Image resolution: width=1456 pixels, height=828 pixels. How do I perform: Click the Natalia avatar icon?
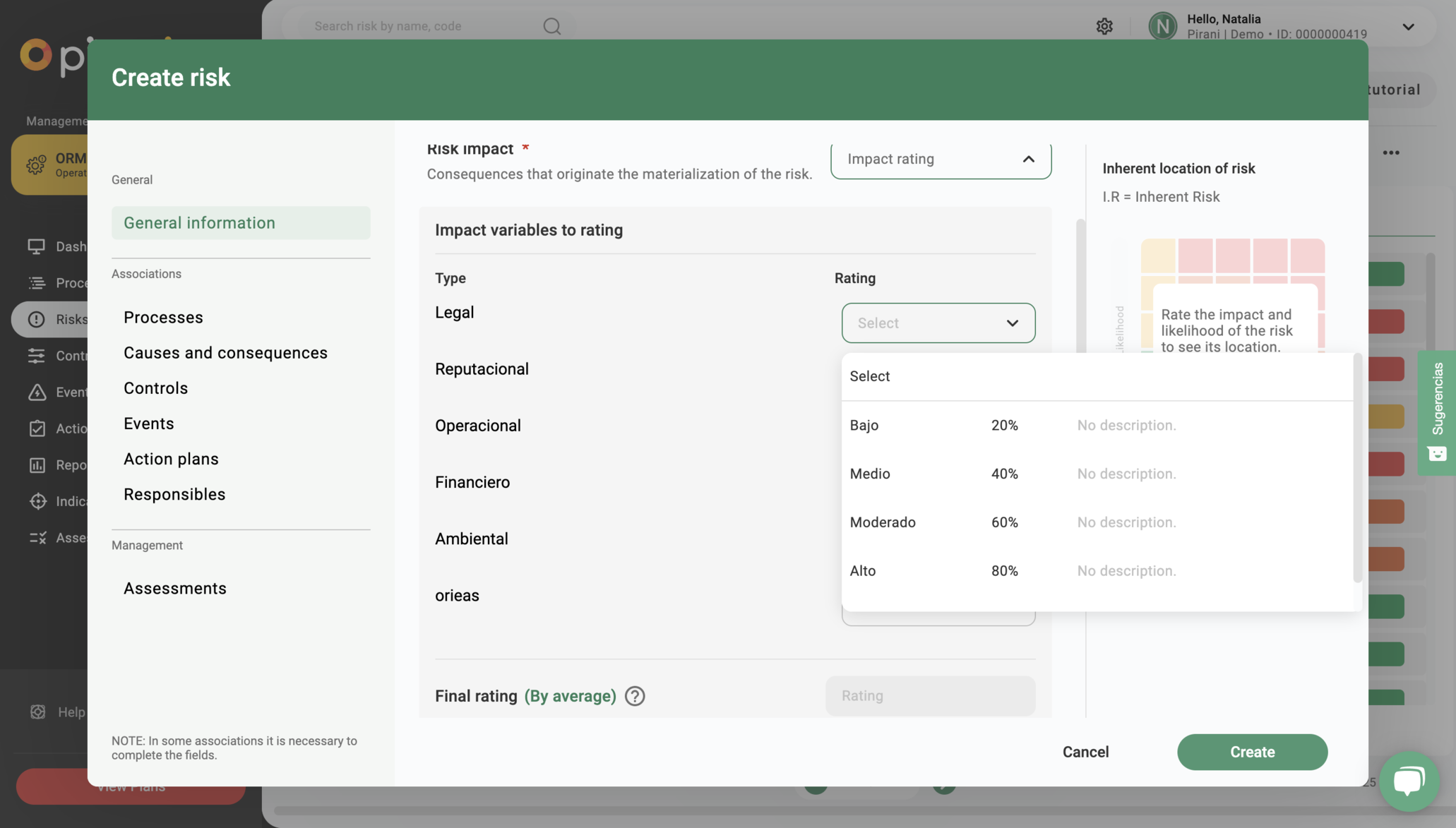pos(1162,26)
